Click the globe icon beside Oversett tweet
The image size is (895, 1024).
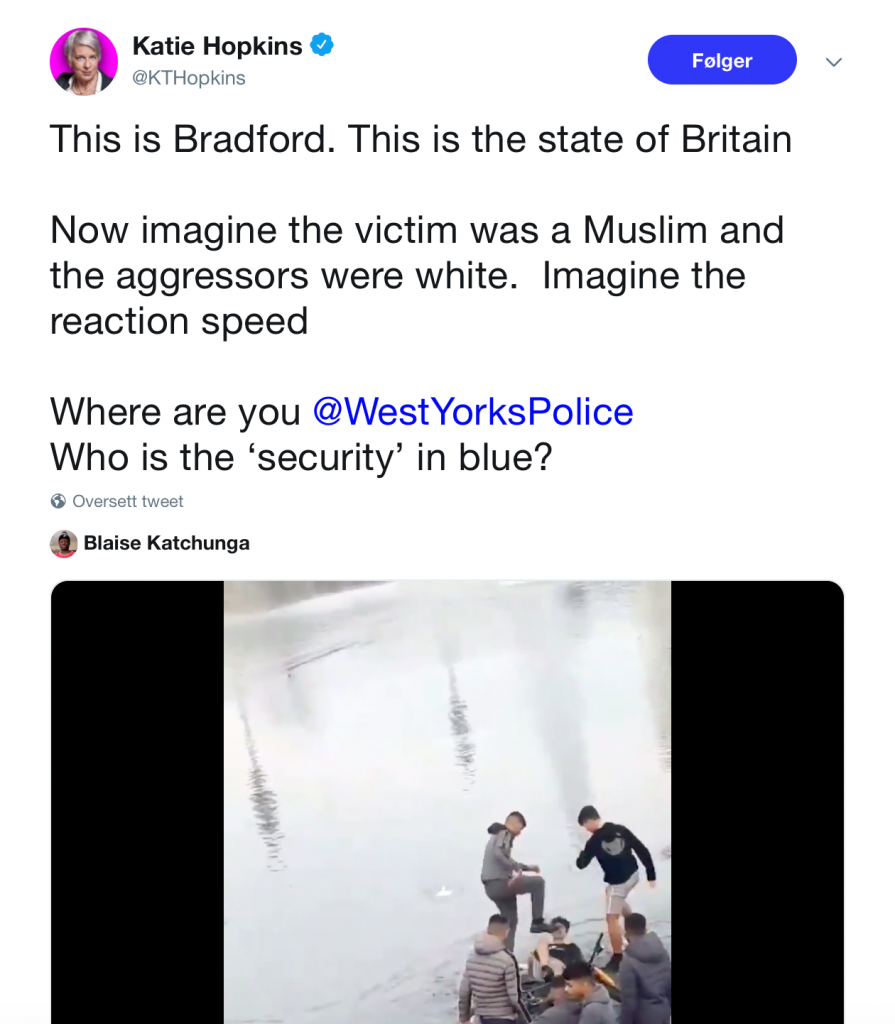[x=58, y=501]
